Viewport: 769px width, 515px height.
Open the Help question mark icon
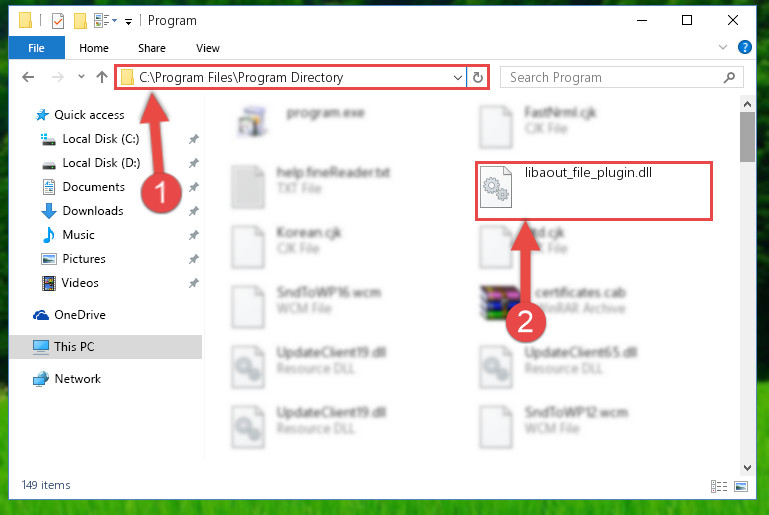744,47
